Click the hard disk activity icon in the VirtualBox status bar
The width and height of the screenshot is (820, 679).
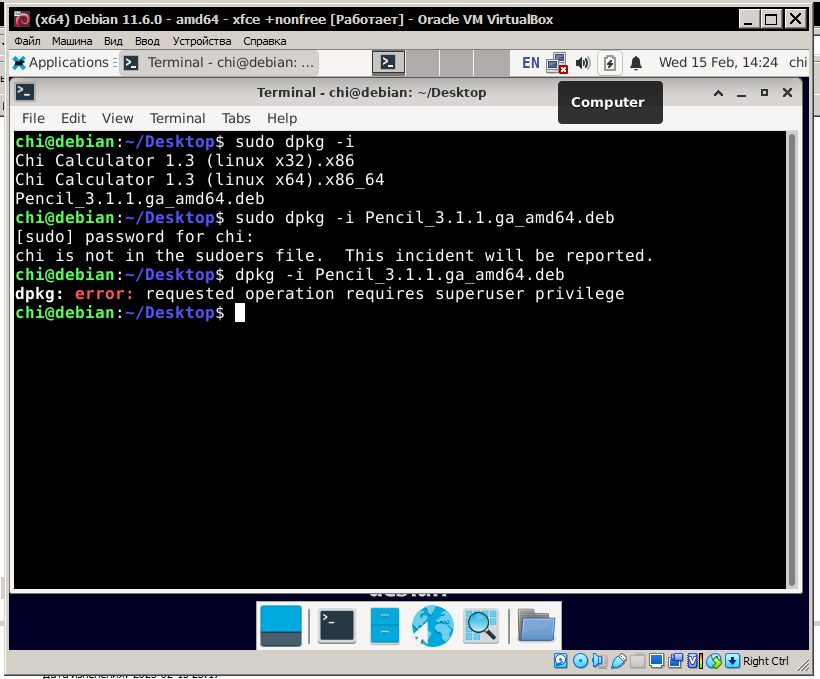560,661
